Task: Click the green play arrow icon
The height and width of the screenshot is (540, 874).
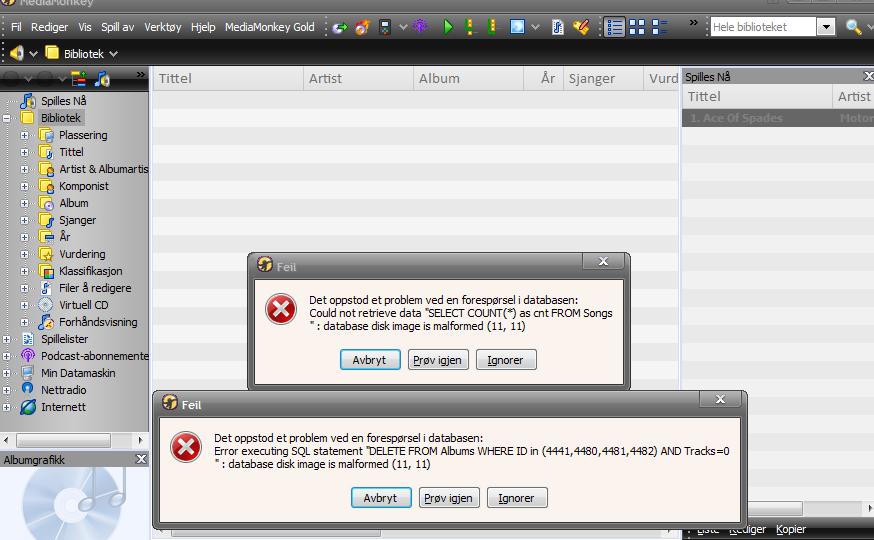Action: 448,27
